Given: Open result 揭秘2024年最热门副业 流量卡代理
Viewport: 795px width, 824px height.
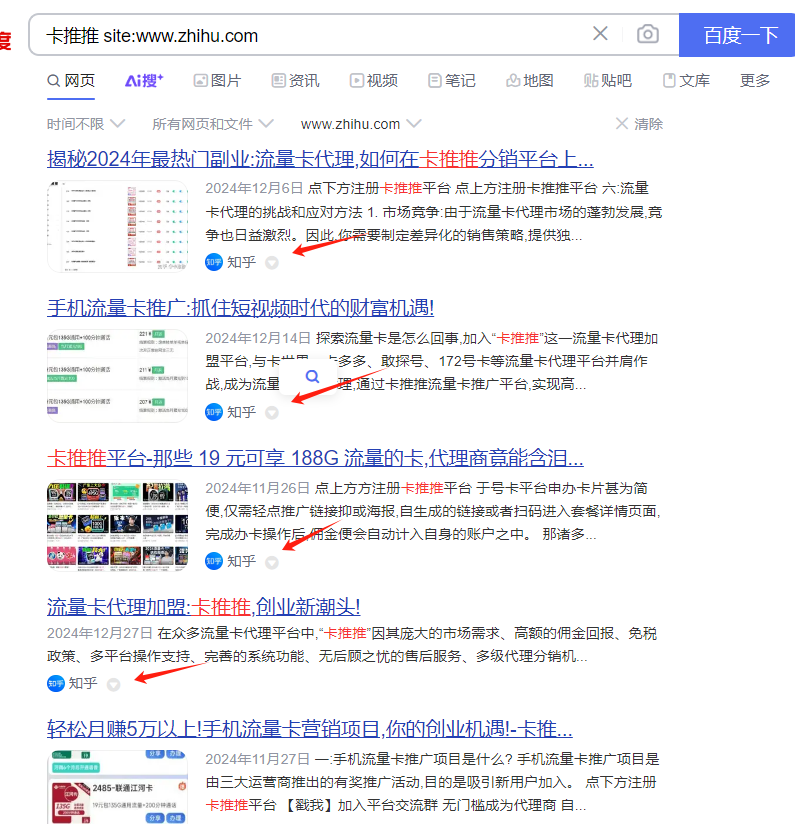Looking at the screenshot, I should (320, 159).
